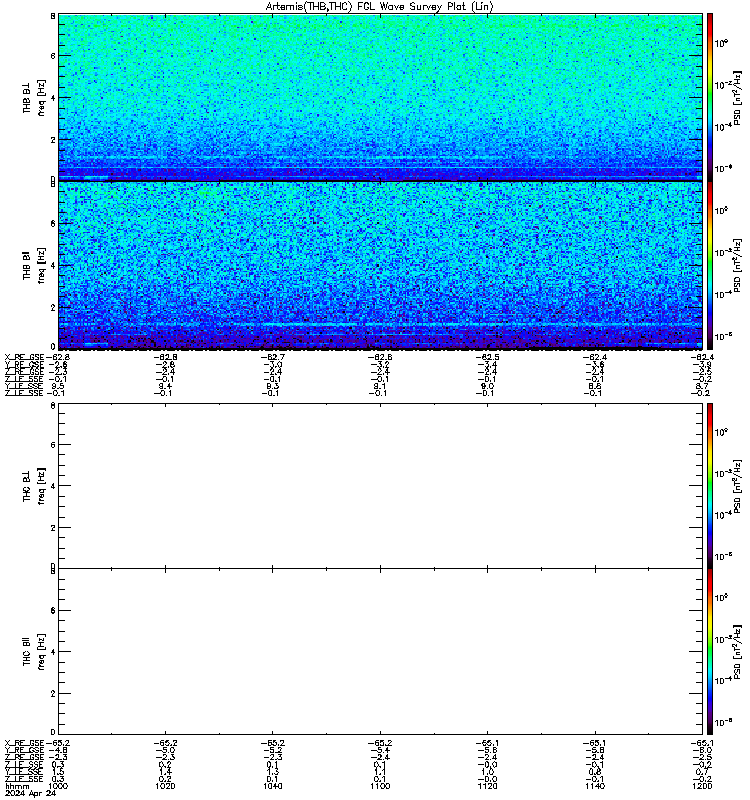The width and height of the screenshot is (750, 800).
Task: Click the THC Y_RE_GSE value '-5.4'
Action: coord(380,750)
